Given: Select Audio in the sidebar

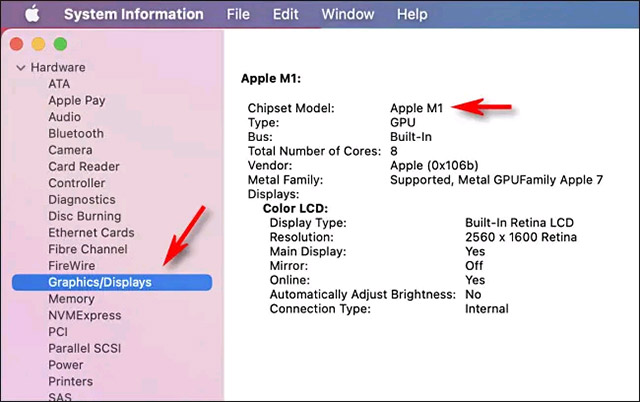Looking at the screenshot, I should click(x=64, y=117).
